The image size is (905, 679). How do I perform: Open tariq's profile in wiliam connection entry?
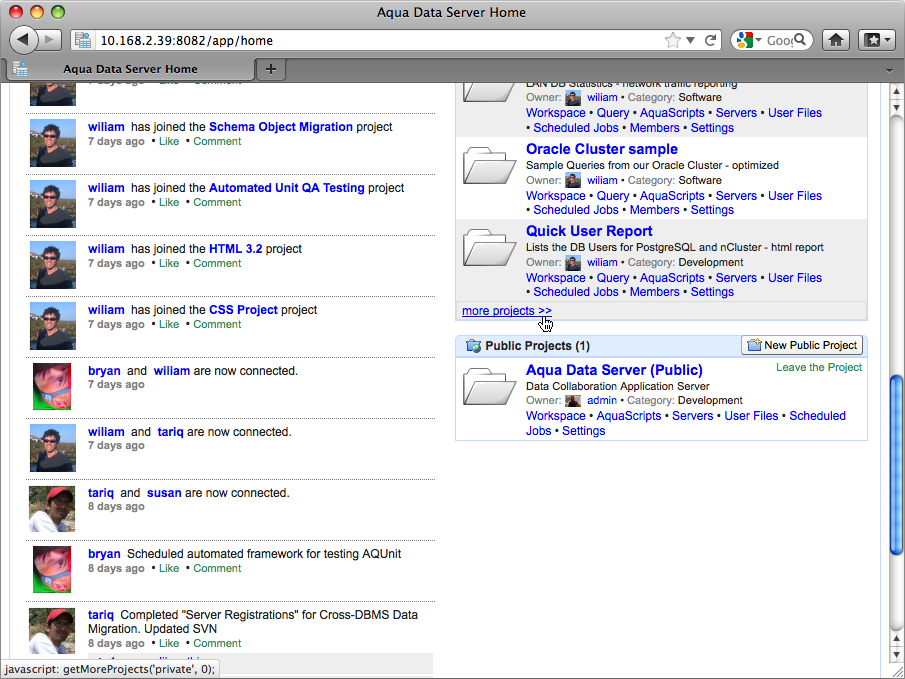170,432
